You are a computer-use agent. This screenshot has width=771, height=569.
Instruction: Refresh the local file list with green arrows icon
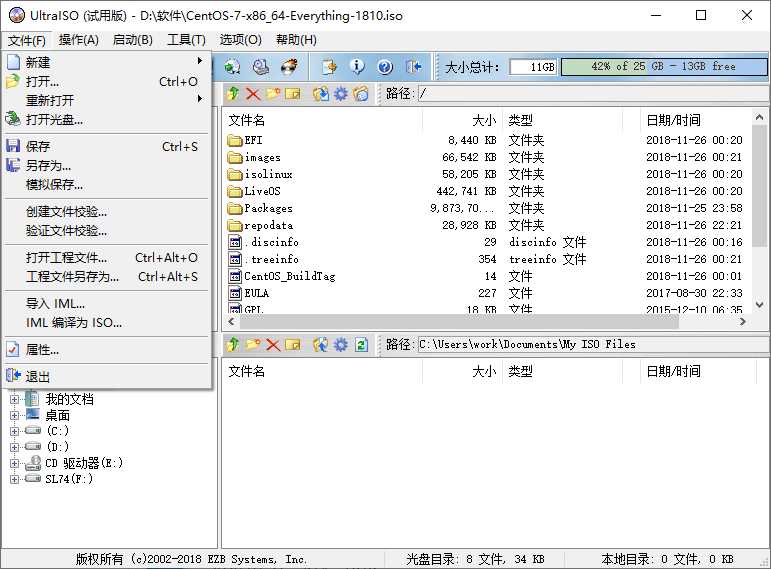361,345
